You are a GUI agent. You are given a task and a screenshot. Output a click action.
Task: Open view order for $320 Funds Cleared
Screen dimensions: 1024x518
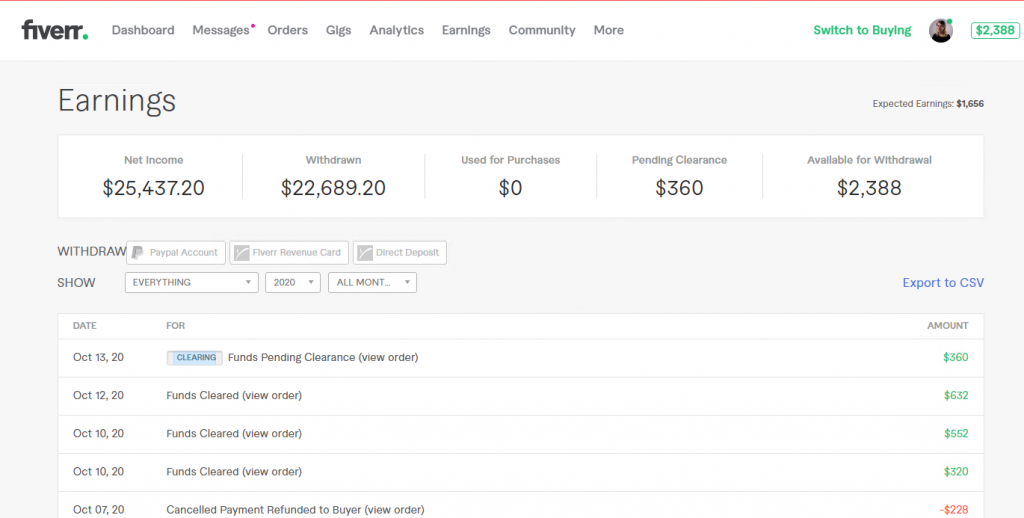[272, 472]
